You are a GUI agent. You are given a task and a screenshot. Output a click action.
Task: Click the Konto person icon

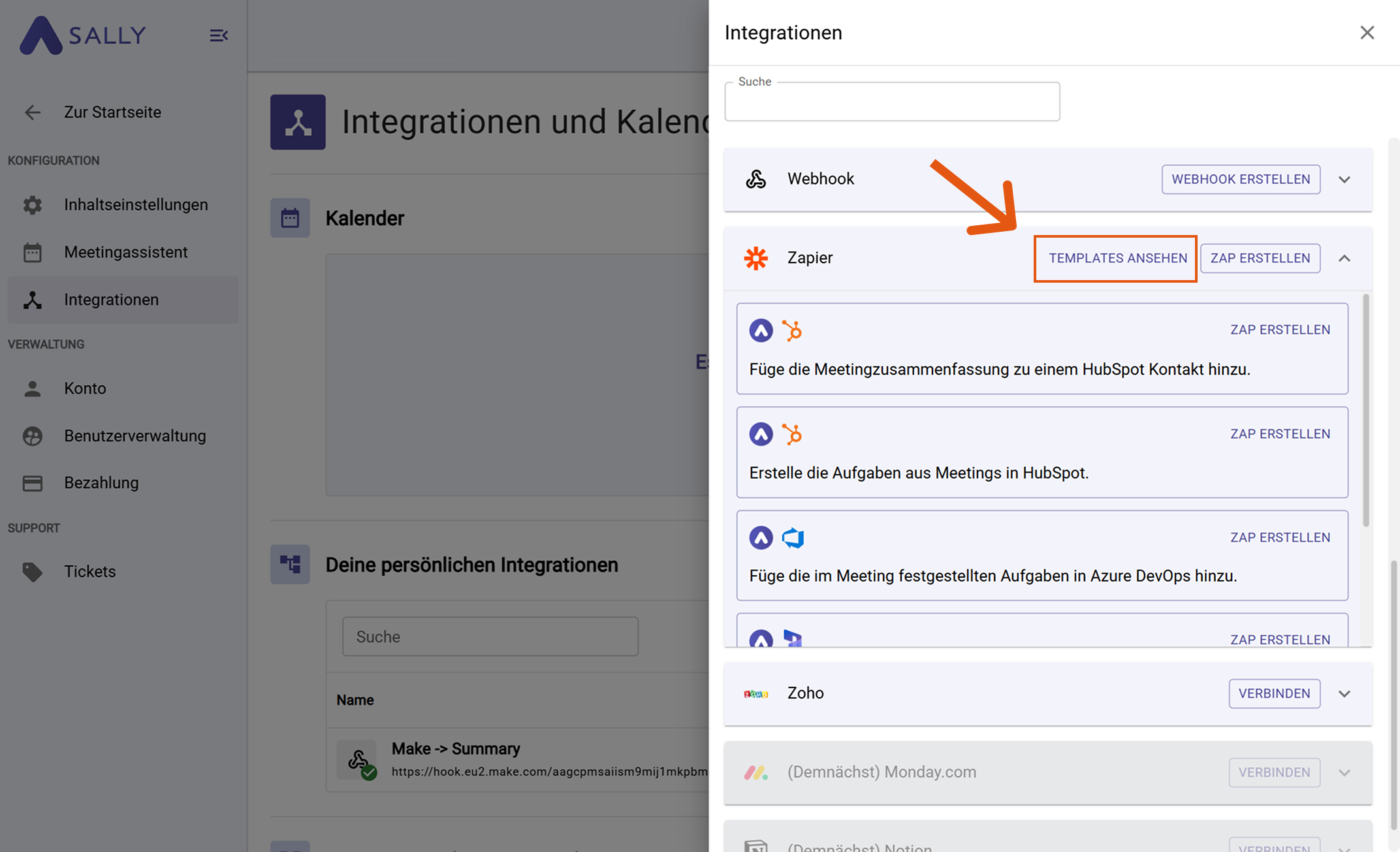[x=33, y=388]
